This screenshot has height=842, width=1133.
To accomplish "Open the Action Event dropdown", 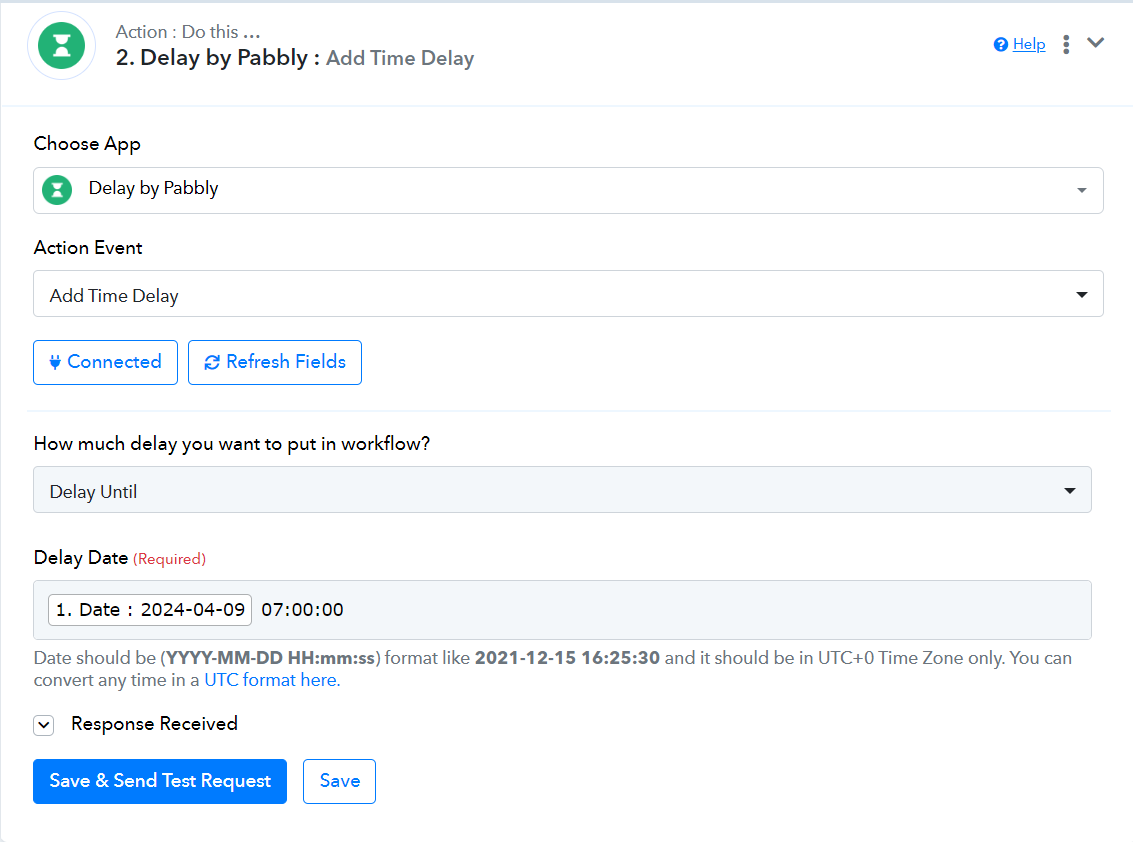I will (568, 294).
